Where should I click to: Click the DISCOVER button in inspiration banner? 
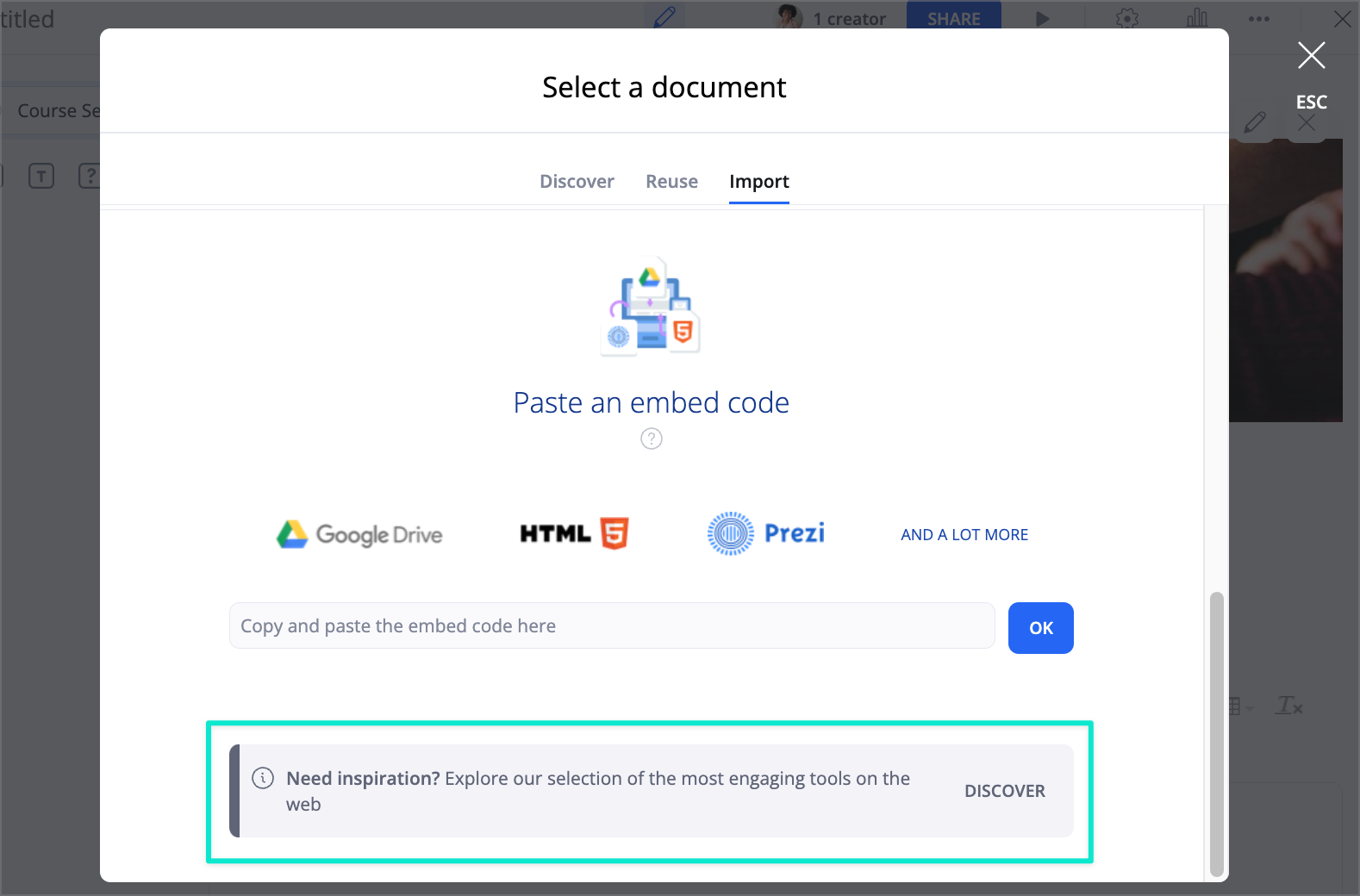(1005, 791)
